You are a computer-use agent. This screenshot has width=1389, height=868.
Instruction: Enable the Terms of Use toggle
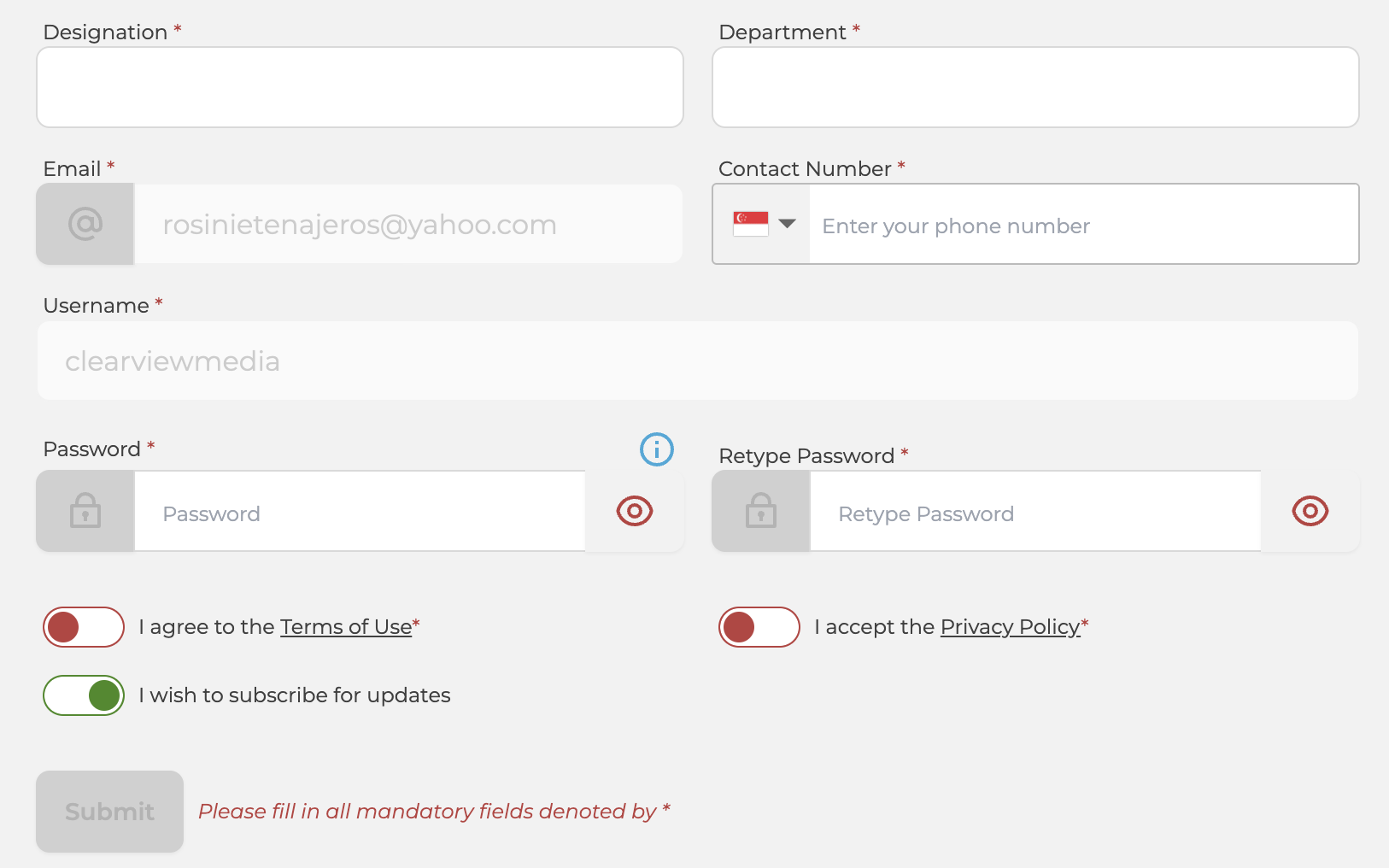pos(84,627)
